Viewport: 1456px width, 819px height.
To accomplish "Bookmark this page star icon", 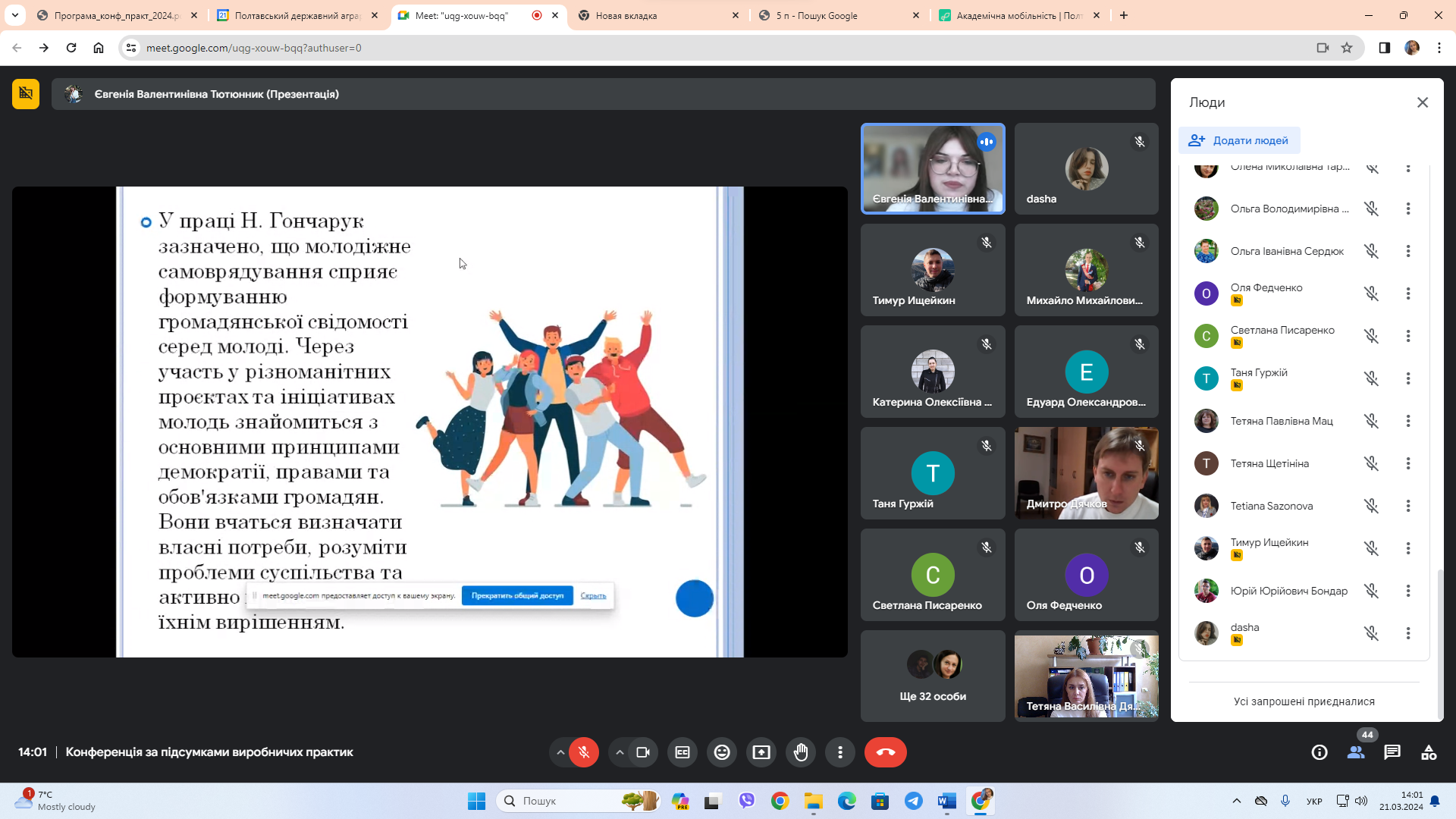I will 1347,48.
